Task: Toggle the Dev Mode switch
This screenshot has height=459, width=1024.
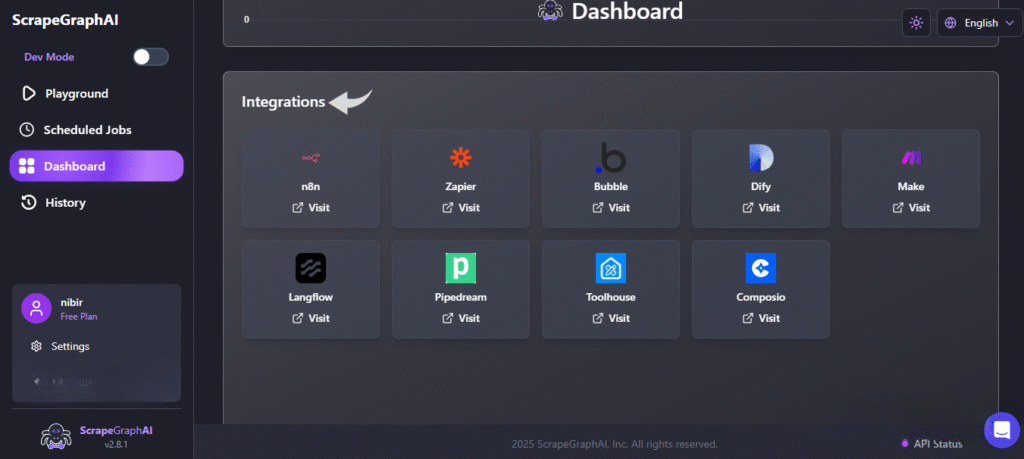Action: 151,57
